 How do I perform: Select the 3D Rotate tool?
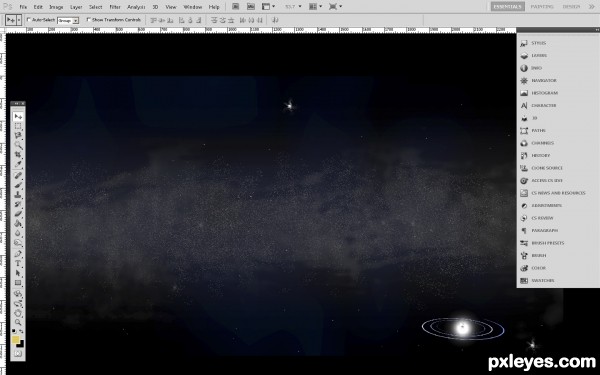point(18,294)
